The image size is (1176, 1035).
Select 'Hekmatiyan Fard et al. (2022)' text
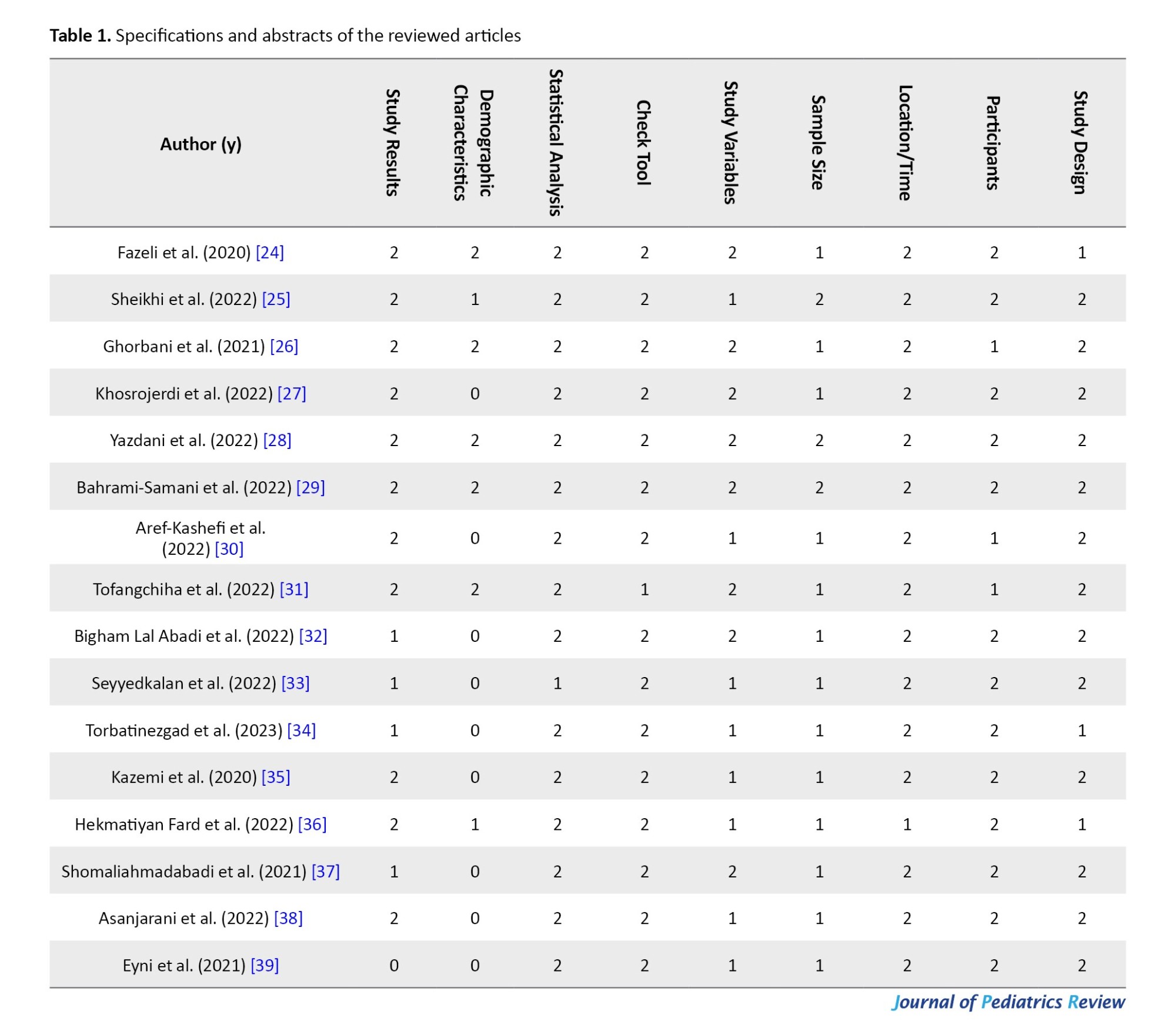coord(184,824)
